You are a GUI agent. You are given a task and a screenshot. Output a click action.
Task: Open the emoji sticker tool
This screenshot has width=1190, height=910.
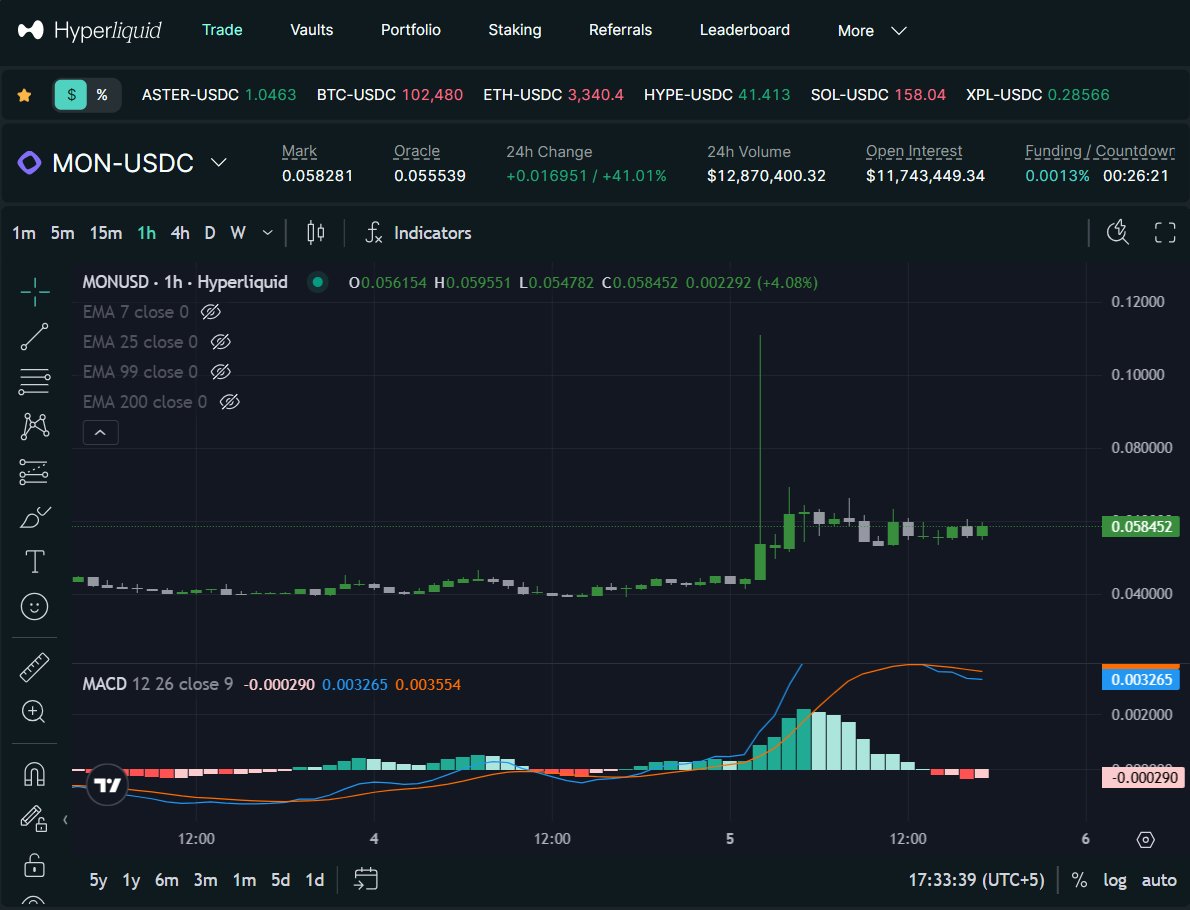point(33,606)
